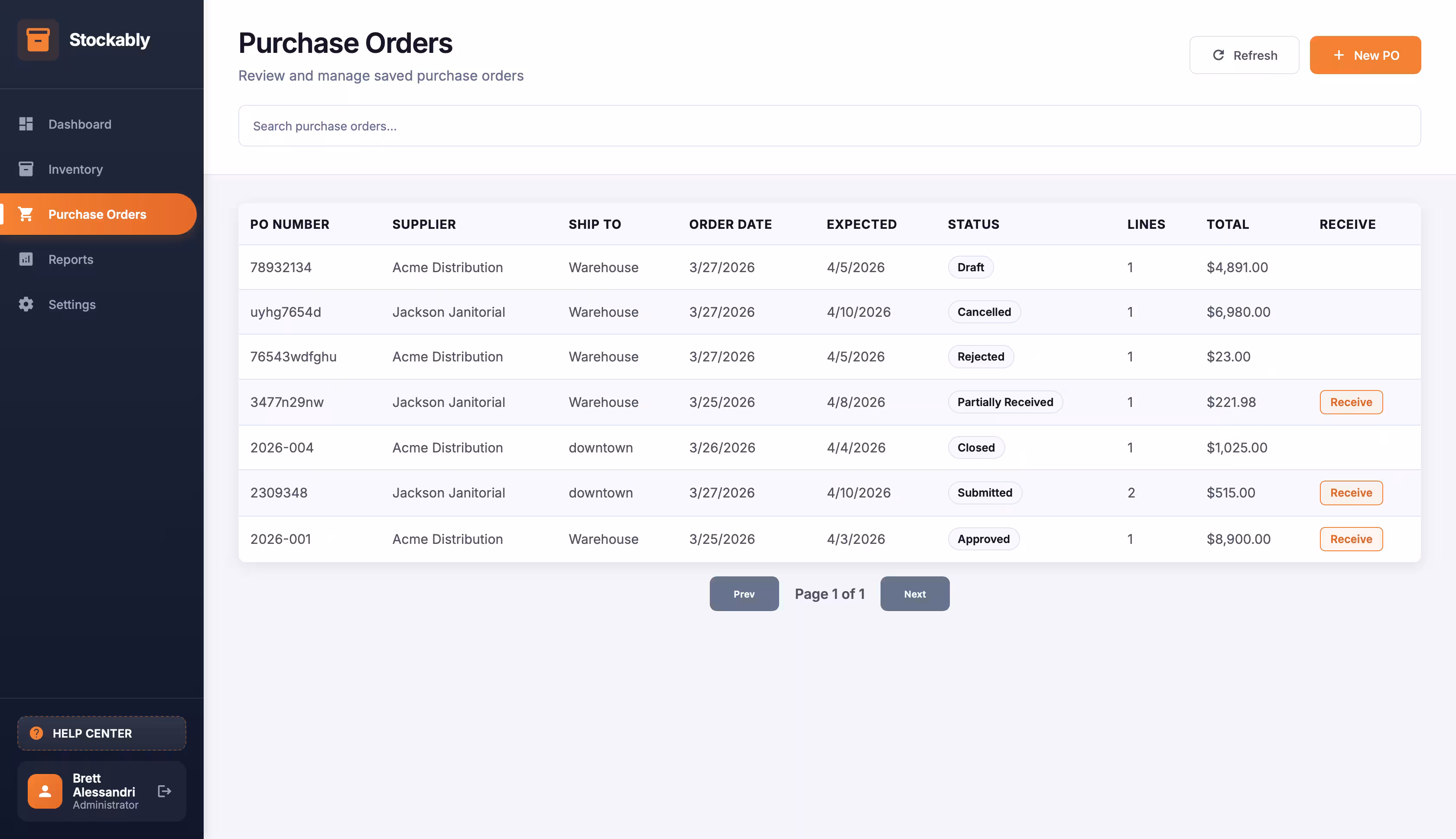Open Reports via the bar chart icon
Viewport: 1456px width, 839px height.
(26, 259)
